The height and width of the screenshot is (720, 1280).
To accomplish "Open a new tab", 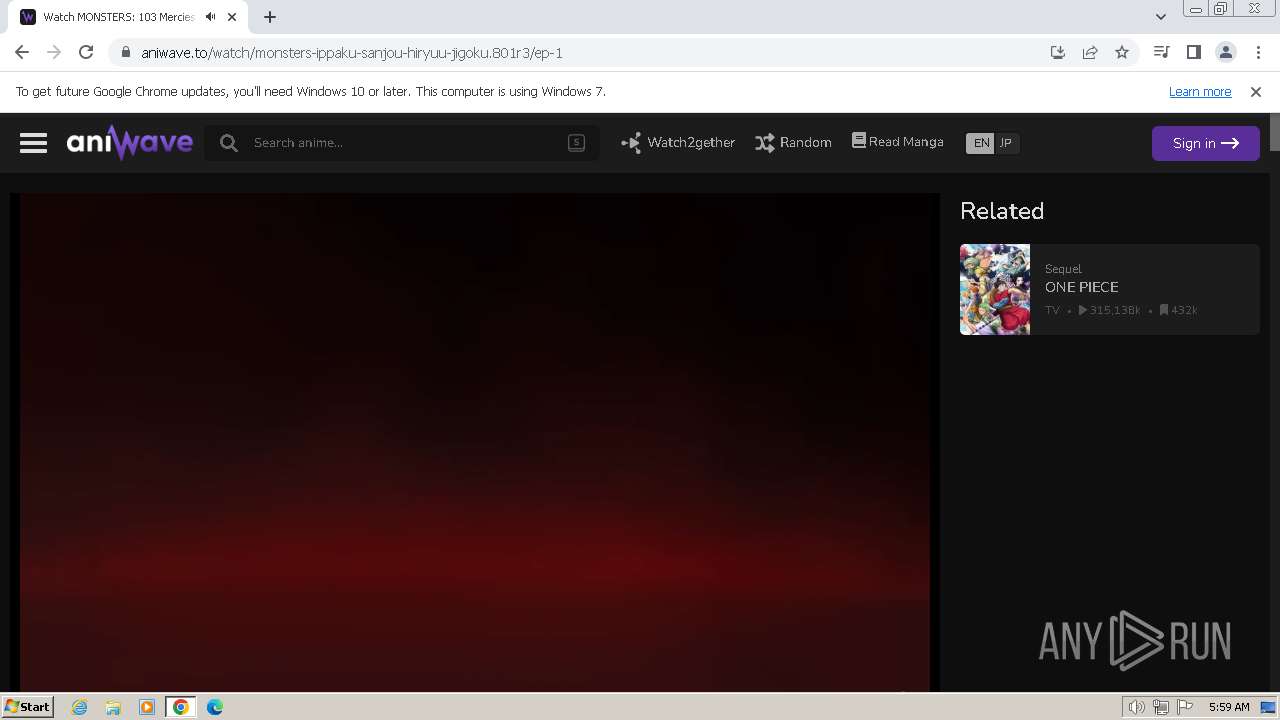I will pyautogui.click(x=269, y=17).
